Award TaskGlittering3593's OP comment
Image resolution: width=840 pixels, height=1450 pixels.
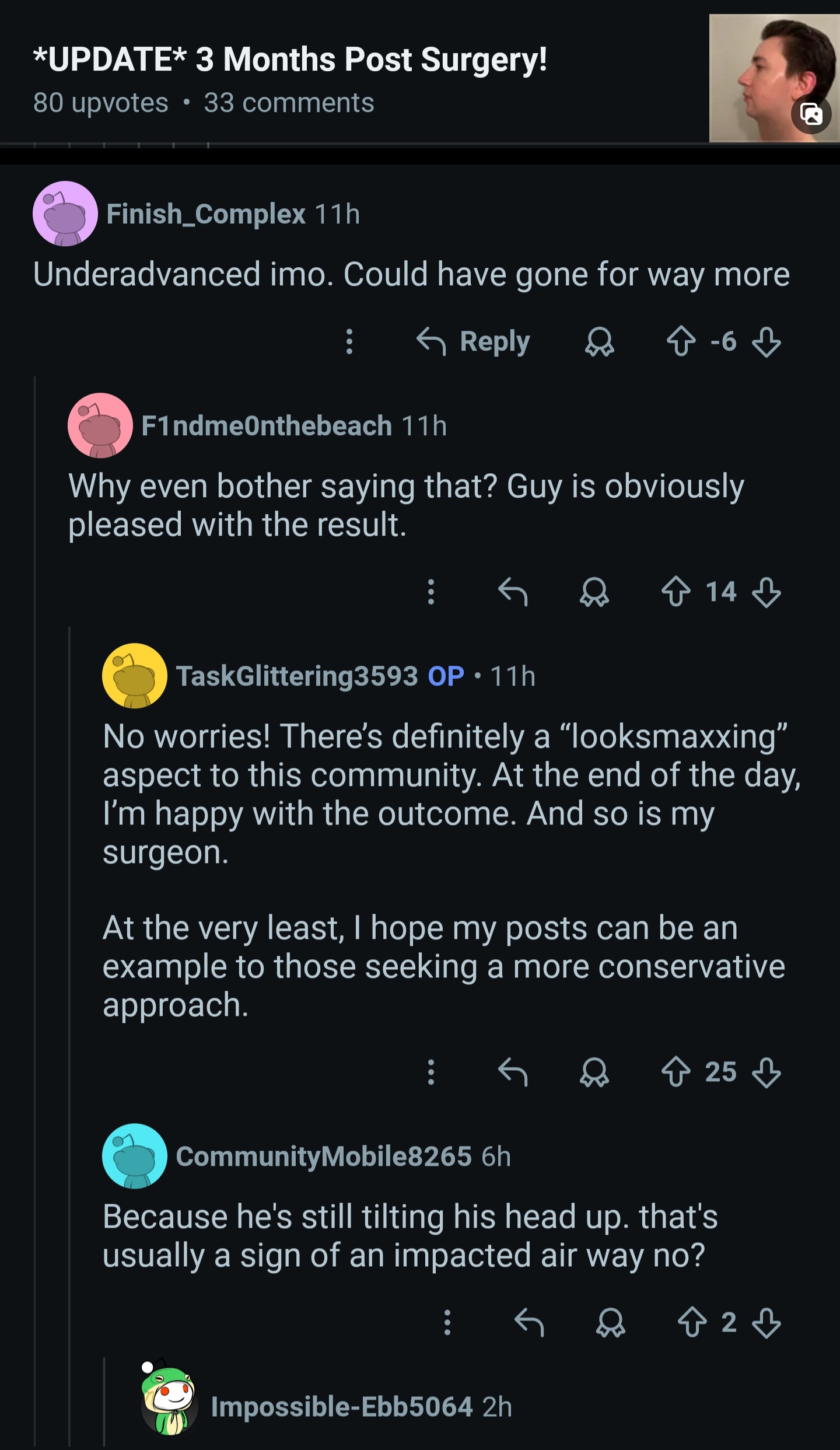point(594,1071)
